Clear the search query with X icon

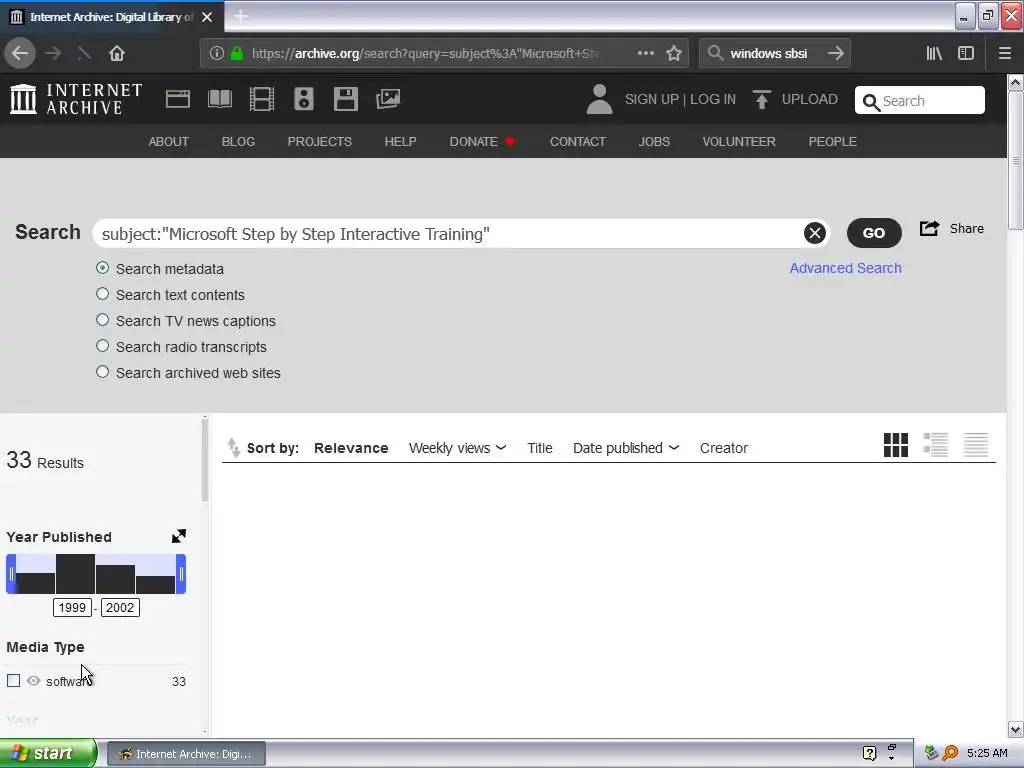click(x=814, y=233)
